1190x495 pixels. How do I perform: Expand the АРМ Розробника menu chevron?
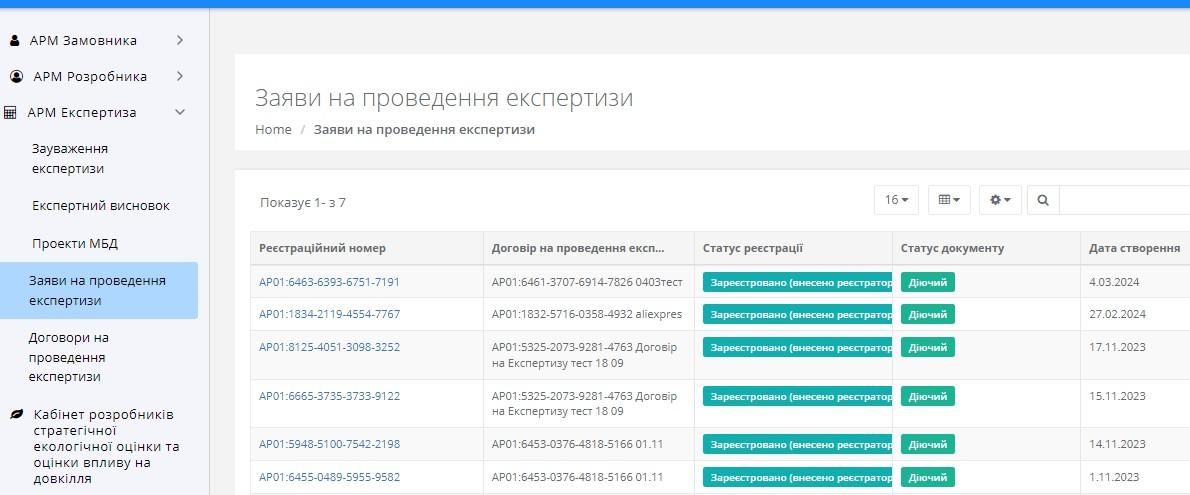[180, 77]
